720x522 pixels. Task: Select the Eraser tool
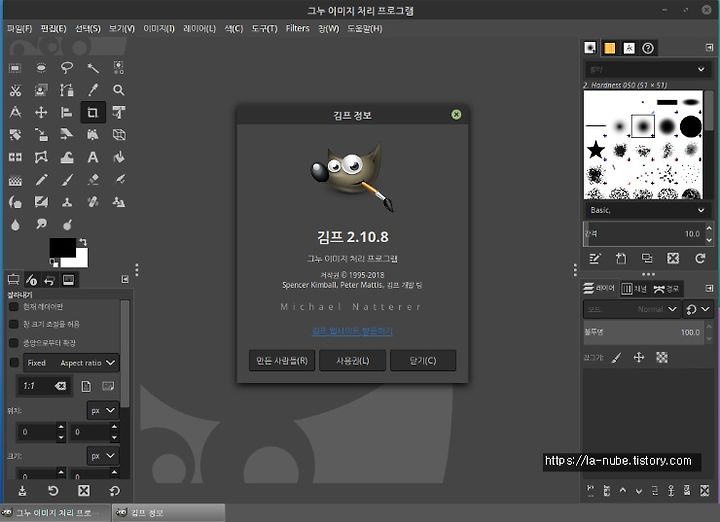(x=93, y=180)
